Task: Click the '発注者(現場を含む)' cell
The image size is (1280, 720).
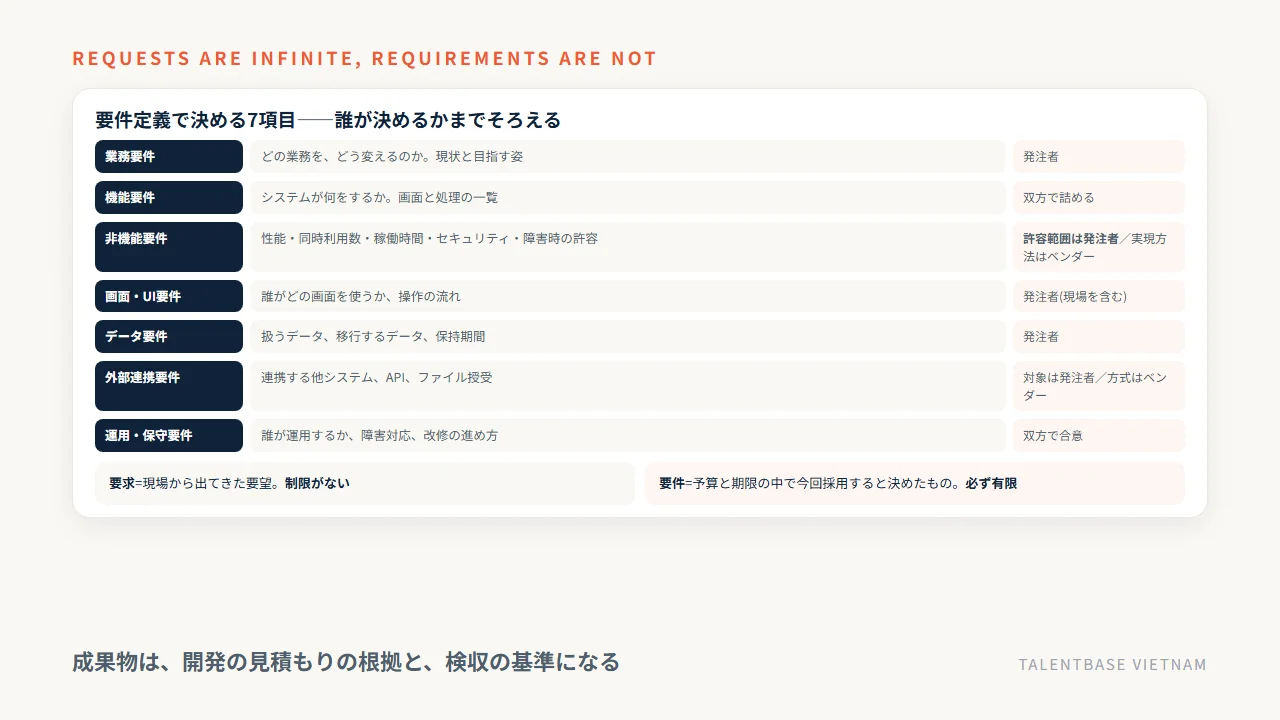Action: coord(1099,296)
